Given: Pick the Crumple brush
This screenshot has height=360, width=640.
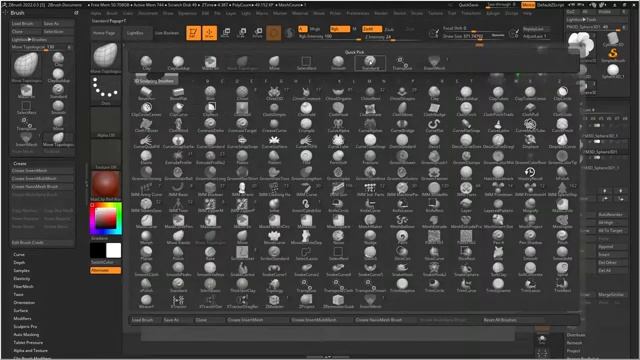Looking at the screenshot, I should 306,125.
